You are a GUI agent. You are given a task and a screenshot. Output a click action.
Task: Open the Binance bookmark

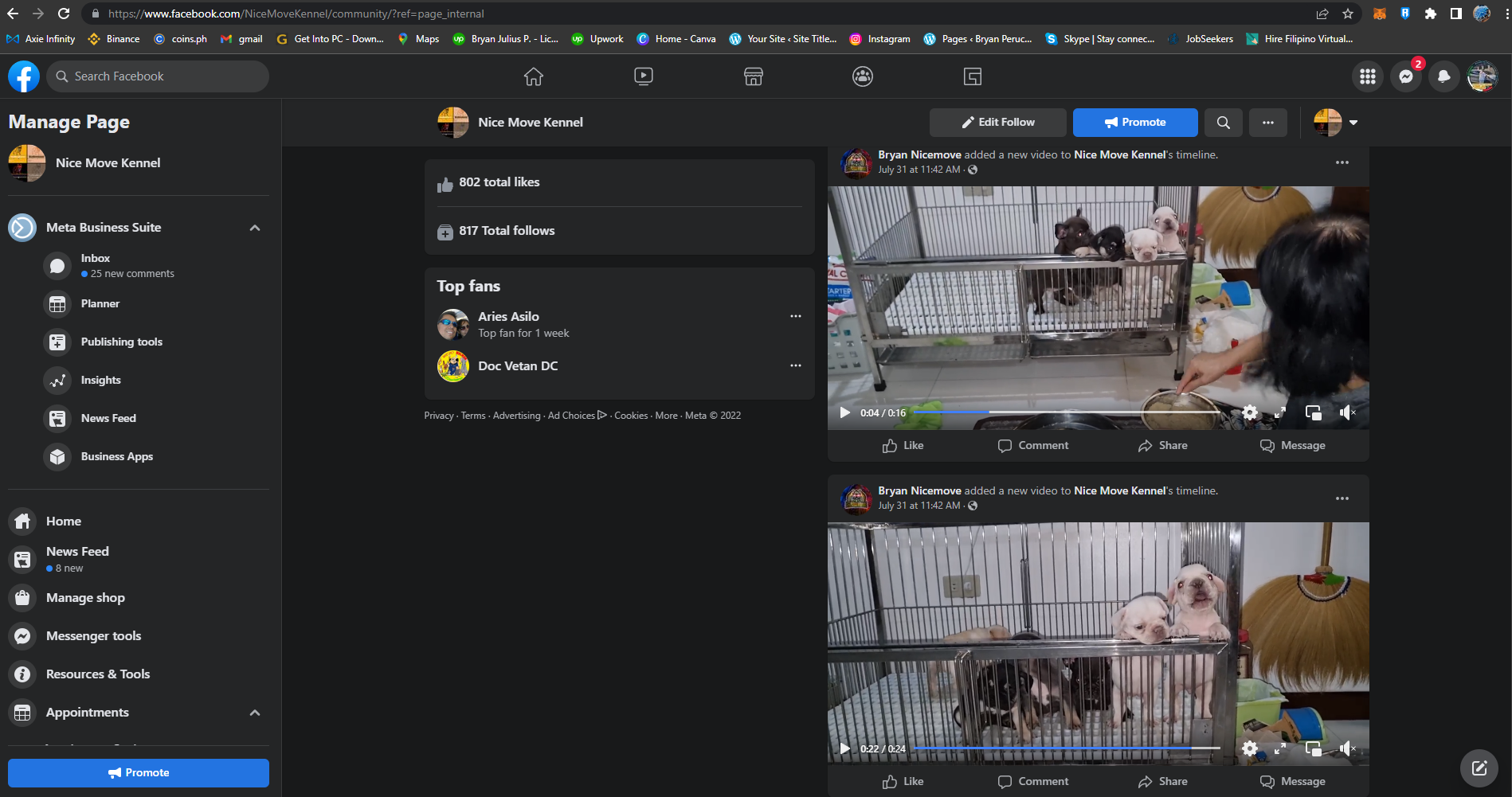114,39
